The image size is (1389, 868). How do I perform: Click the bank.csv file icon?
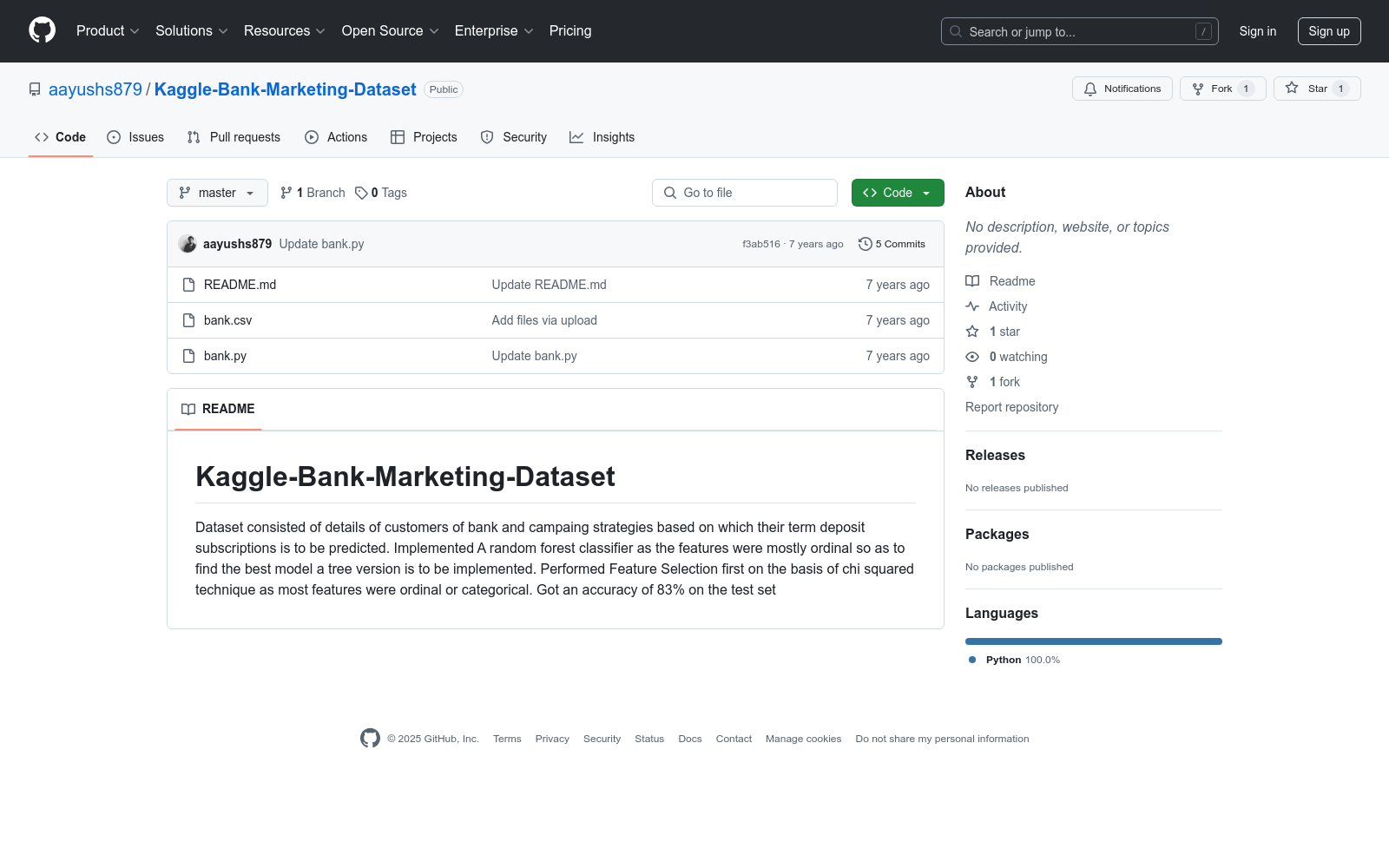tap(188, 320)
